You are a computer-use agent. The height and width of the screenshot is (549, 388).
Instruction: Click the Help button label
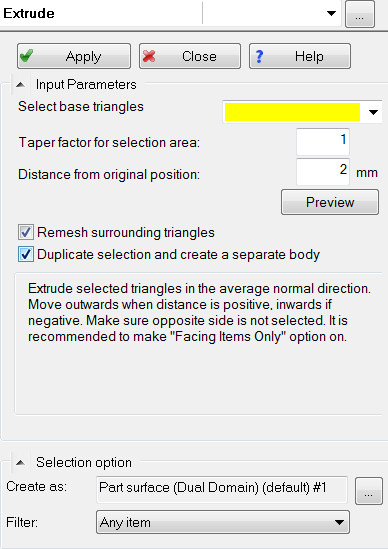pyautogui.click(x=309, y=56)
